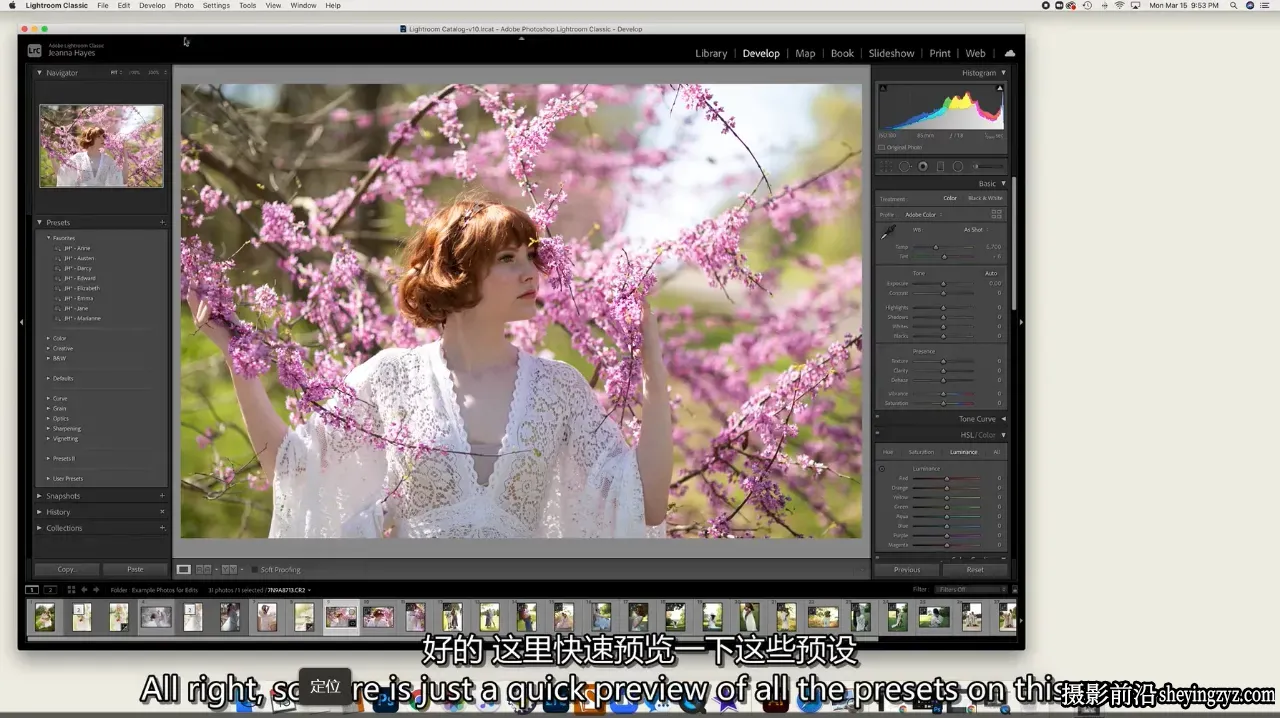The width and height of the screenshot is (1280, 718).
Task: Click the Copy... settings button
Action: pyautogui.click(x=67, y=570)
